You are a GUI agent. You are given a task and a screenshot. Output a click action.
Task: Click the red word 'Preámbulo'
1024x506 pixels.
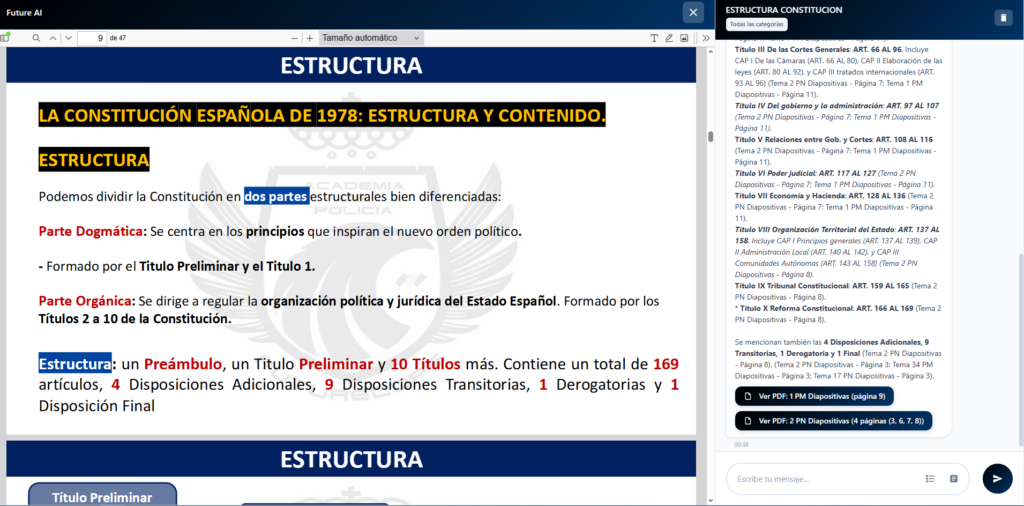pos(183,364)
